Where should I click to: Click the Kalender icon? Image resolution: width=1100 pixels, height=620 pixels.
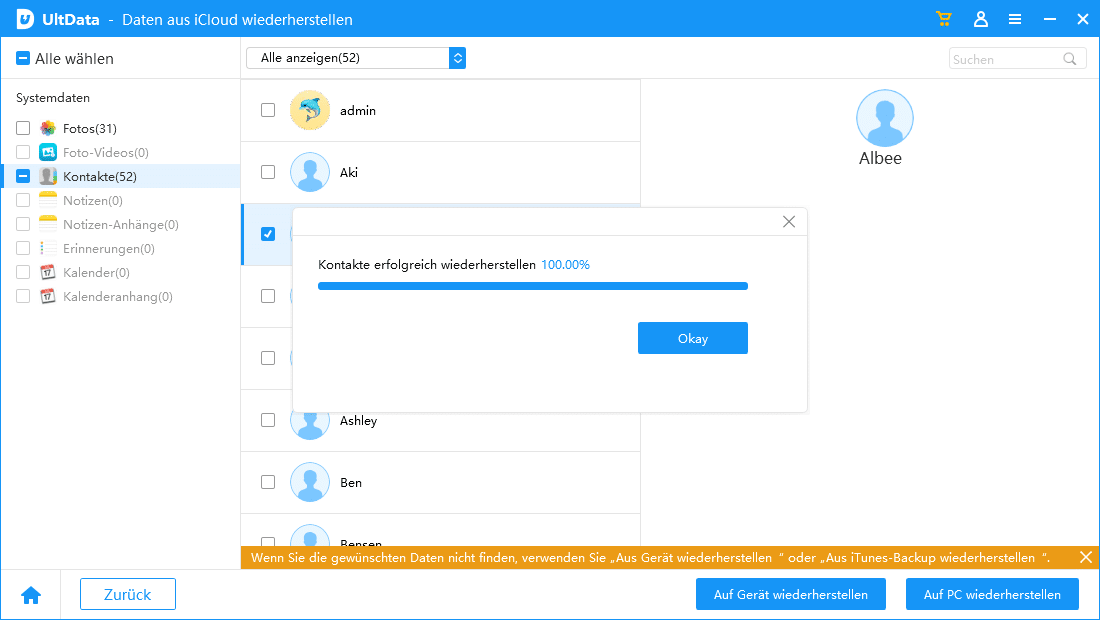[x=48, y=272]
